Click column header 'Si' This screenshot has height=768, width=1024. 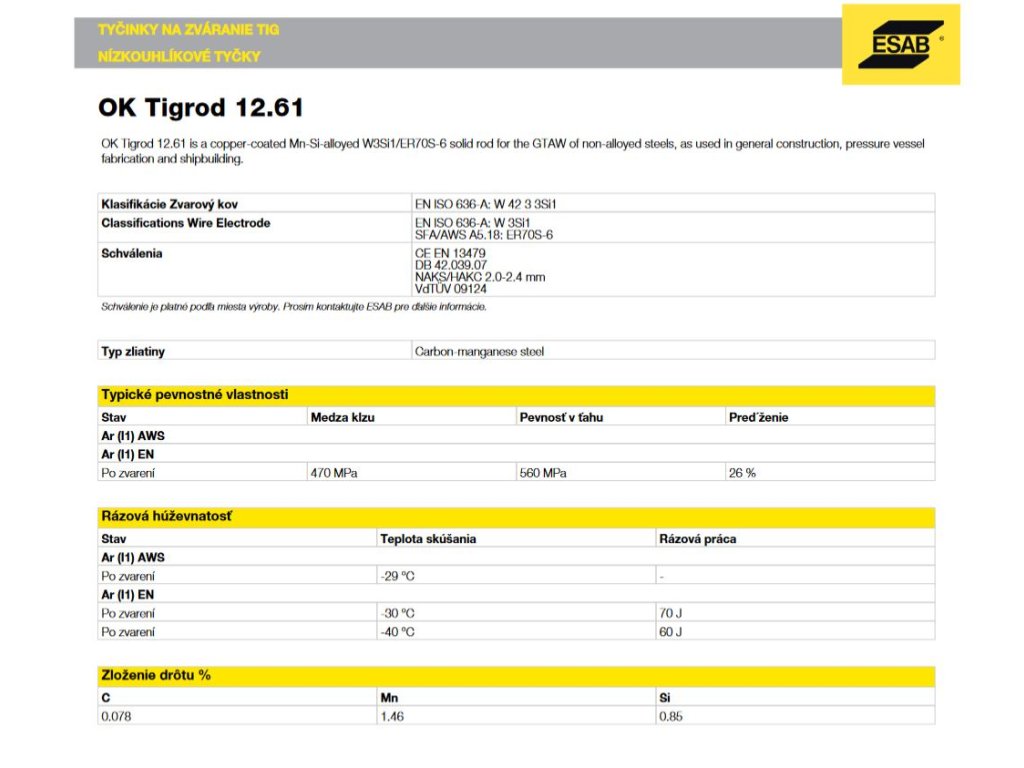[664, 697]
